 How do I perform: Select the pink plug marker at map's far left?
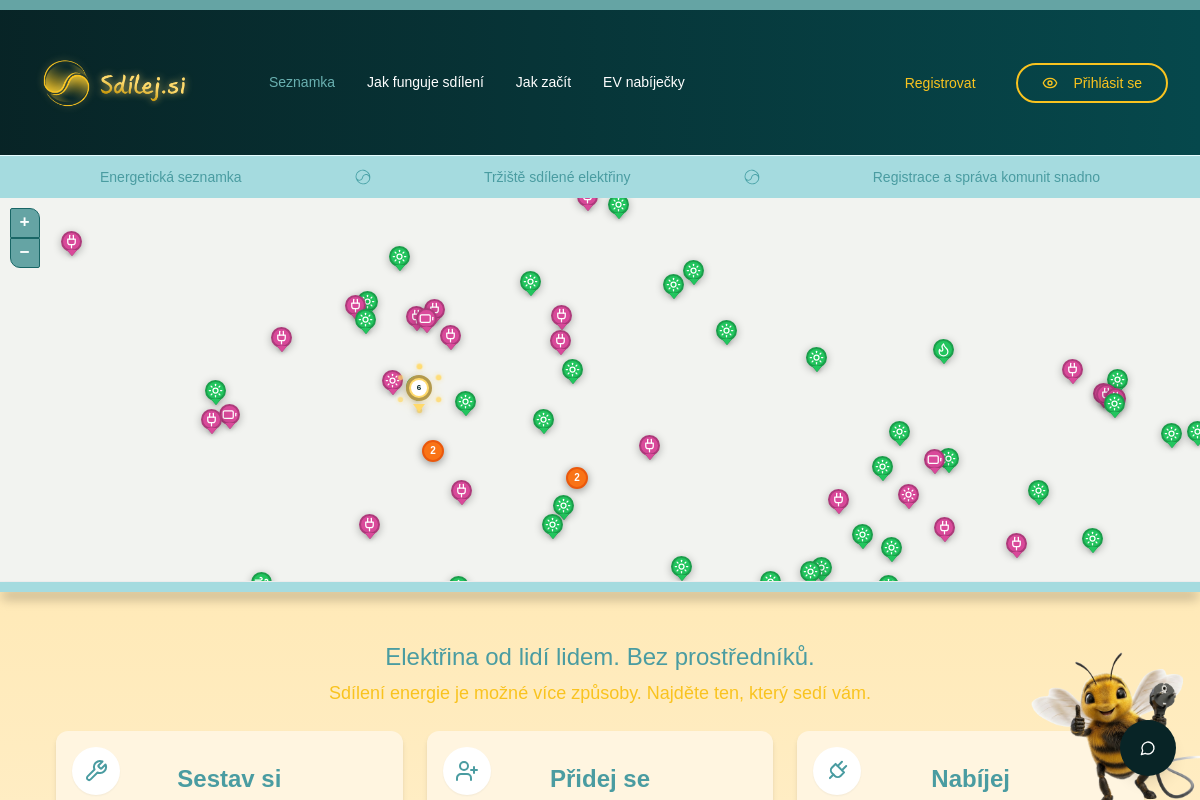click(x=71, y=242)
